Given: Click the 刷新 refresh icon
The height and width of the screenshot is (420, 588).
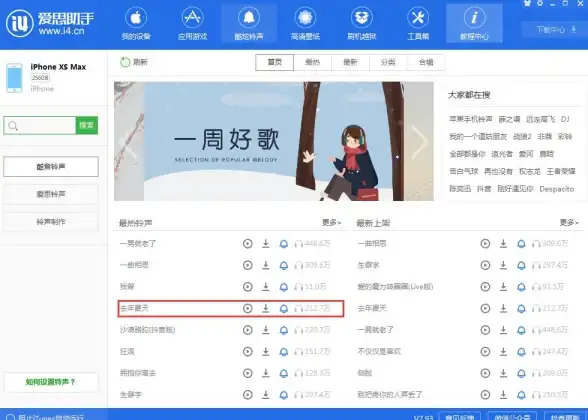Looking at the screenshot, I should tap(124, 62).
